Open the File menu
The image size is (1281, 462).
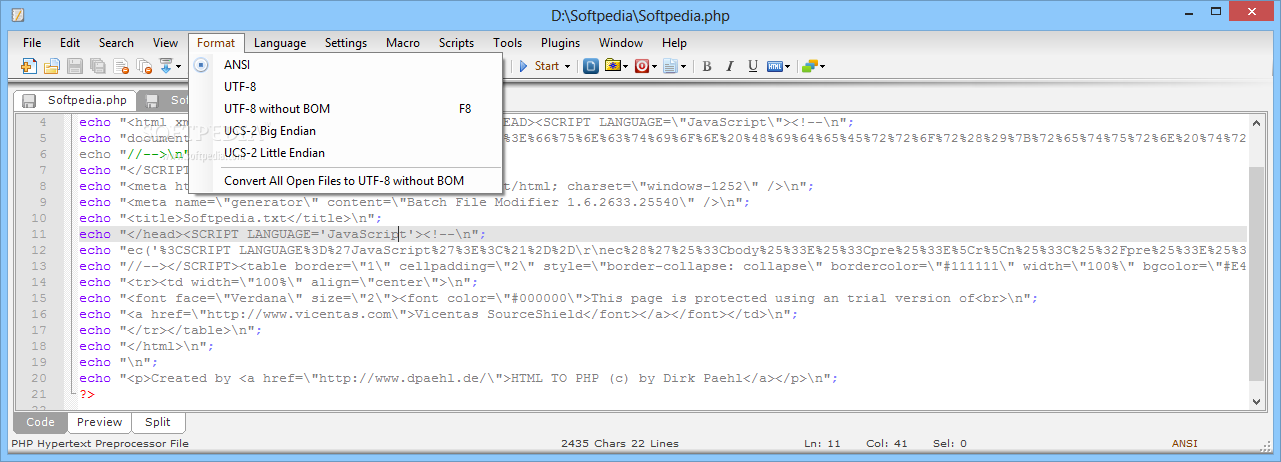point(32,43)
